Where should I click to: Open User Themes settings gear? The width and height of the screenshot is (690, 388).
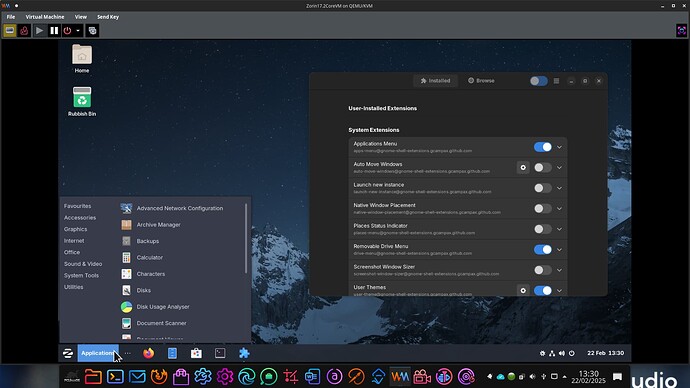[x=523, y=290]
